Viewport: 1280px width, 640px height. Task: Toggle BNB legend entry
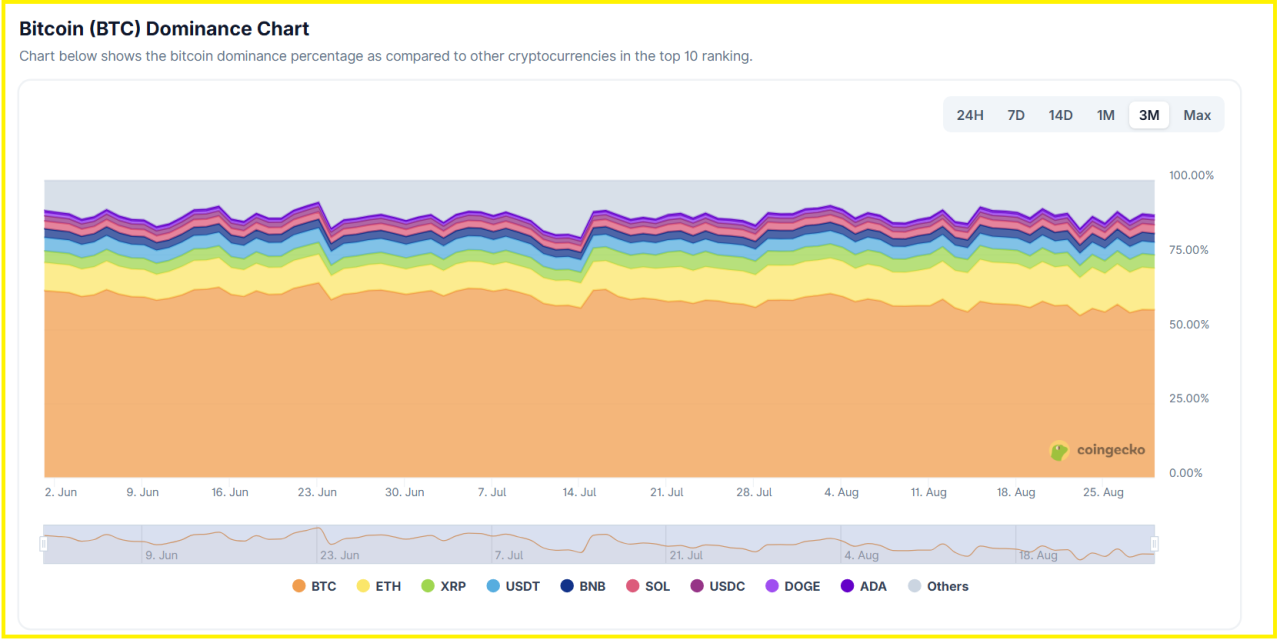tap(583, 586)
